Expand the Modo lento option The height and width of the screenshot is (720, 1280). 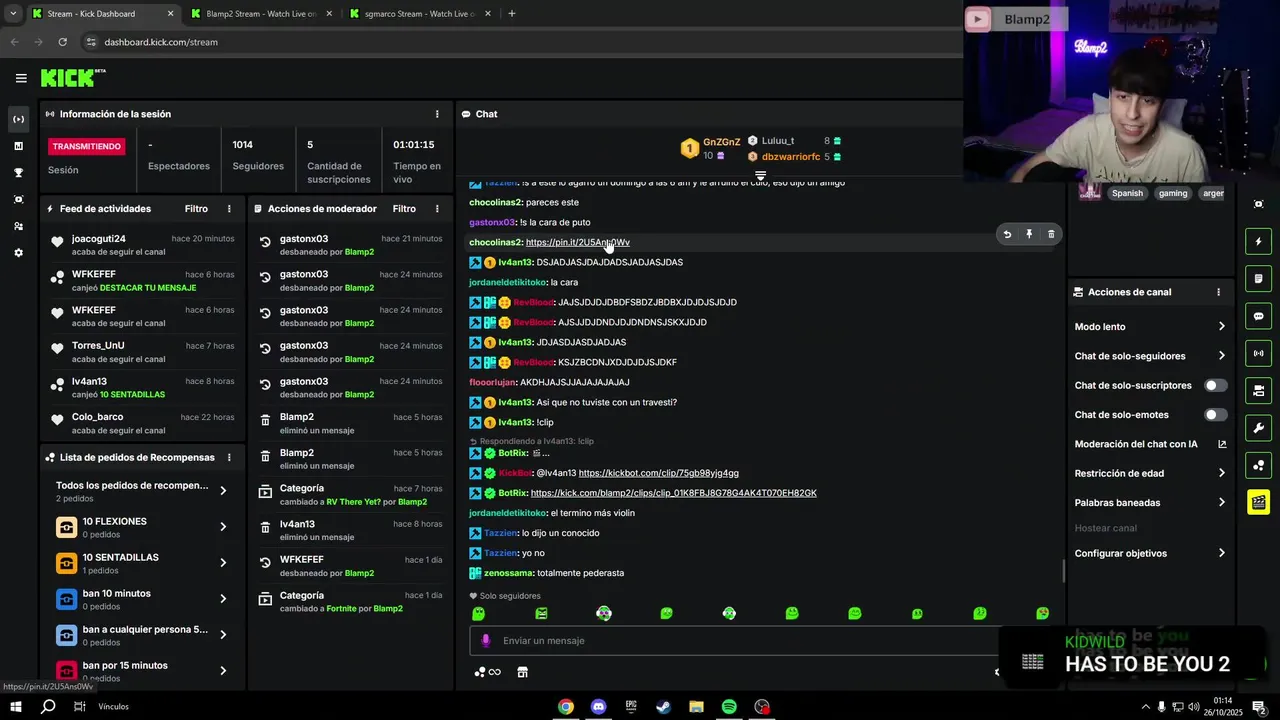[x=1150, y=327]
